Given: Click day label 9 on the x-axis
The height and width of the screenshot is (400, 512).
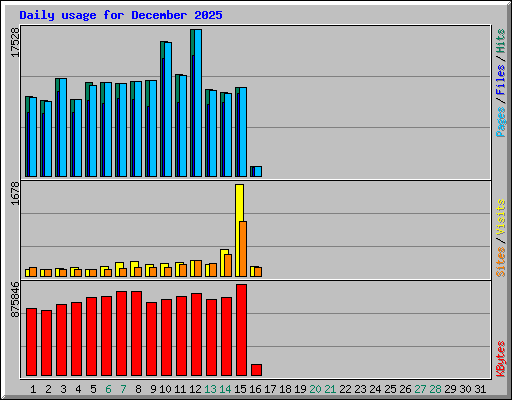Looking at the screenshot, I should click(153, 389).
